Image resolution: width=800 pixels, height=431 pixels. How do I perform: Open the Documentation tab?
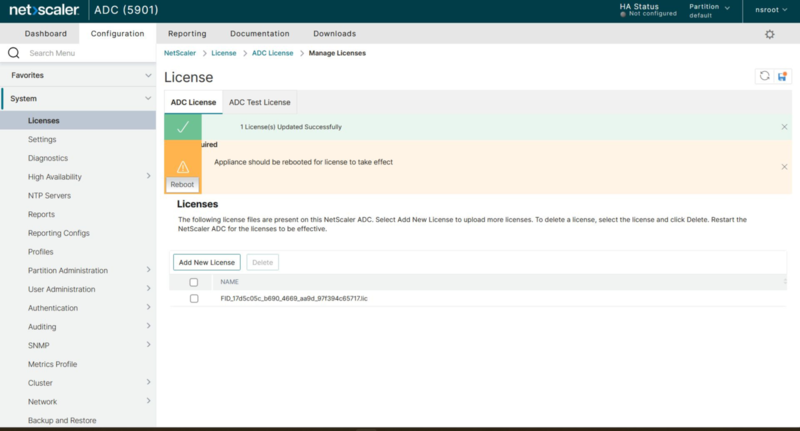pyautogui.click(x=260, y=34)
